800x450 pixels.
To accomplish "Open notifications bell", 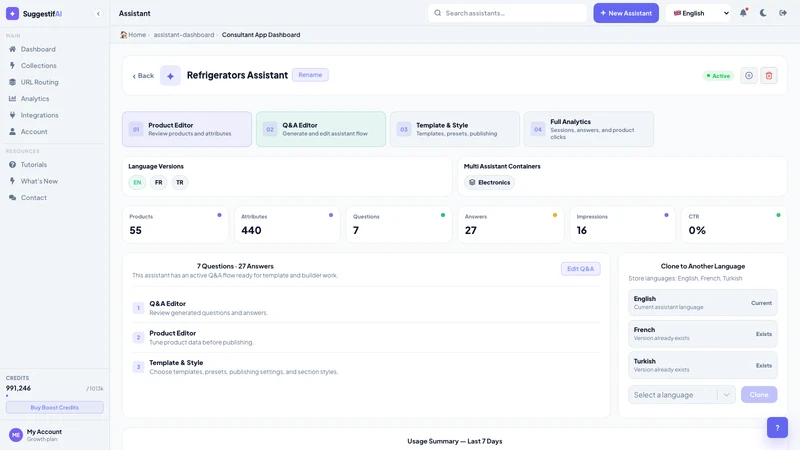I will [x=743, y=13].
